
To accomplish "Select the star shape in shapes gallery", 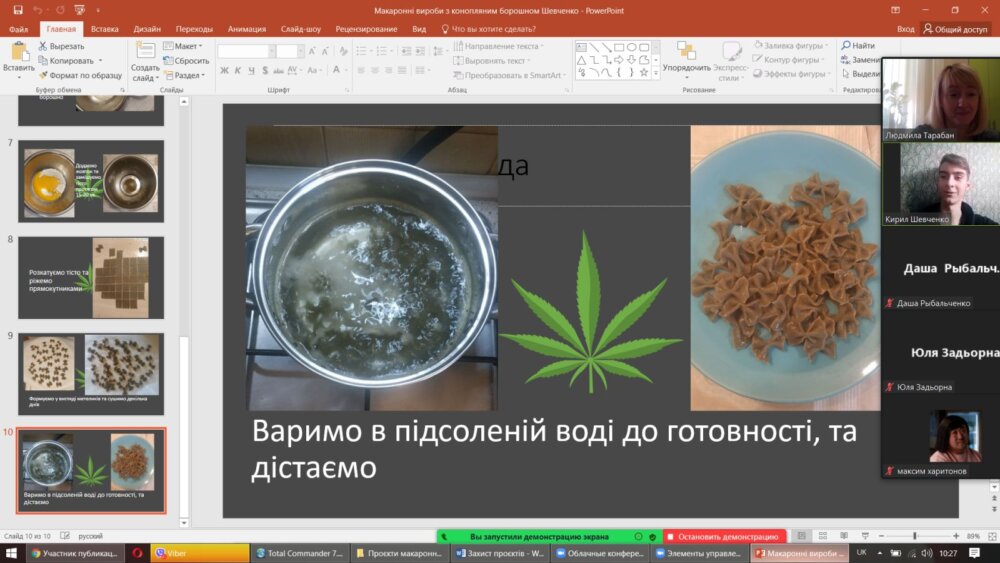I will [644, 73].
